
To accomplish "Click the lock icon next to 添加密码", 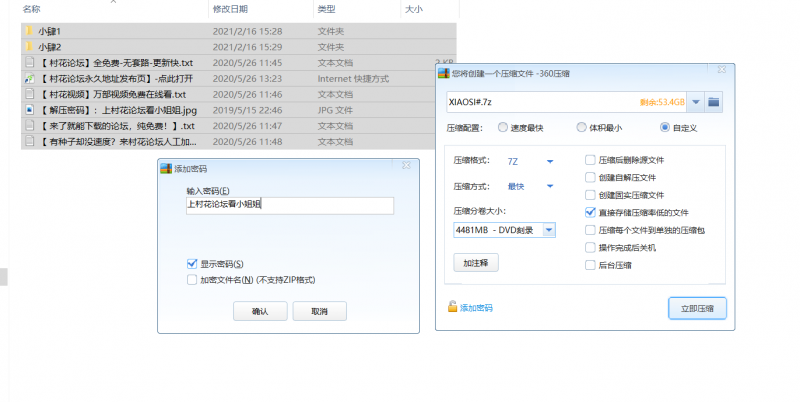I will (452, 308).
